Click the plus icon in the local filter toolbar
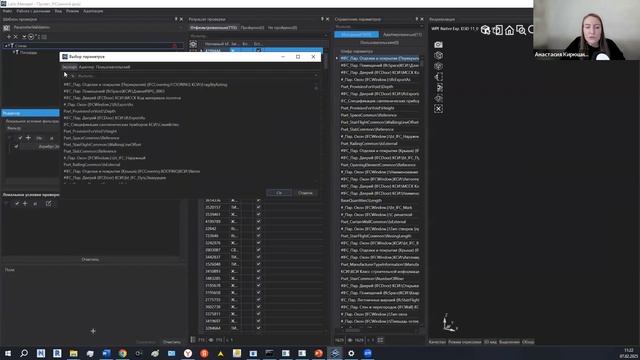This screenshot has height=360, width=640. [x=28, y=138]
